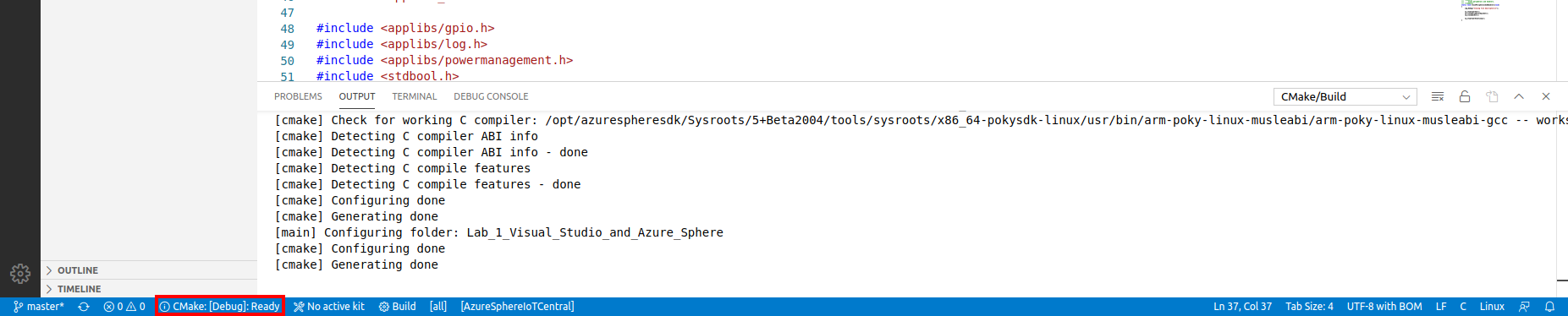Switch to the PROBLEMS tab
This screenshot has width=1568, height=316.
pos(298,96)
